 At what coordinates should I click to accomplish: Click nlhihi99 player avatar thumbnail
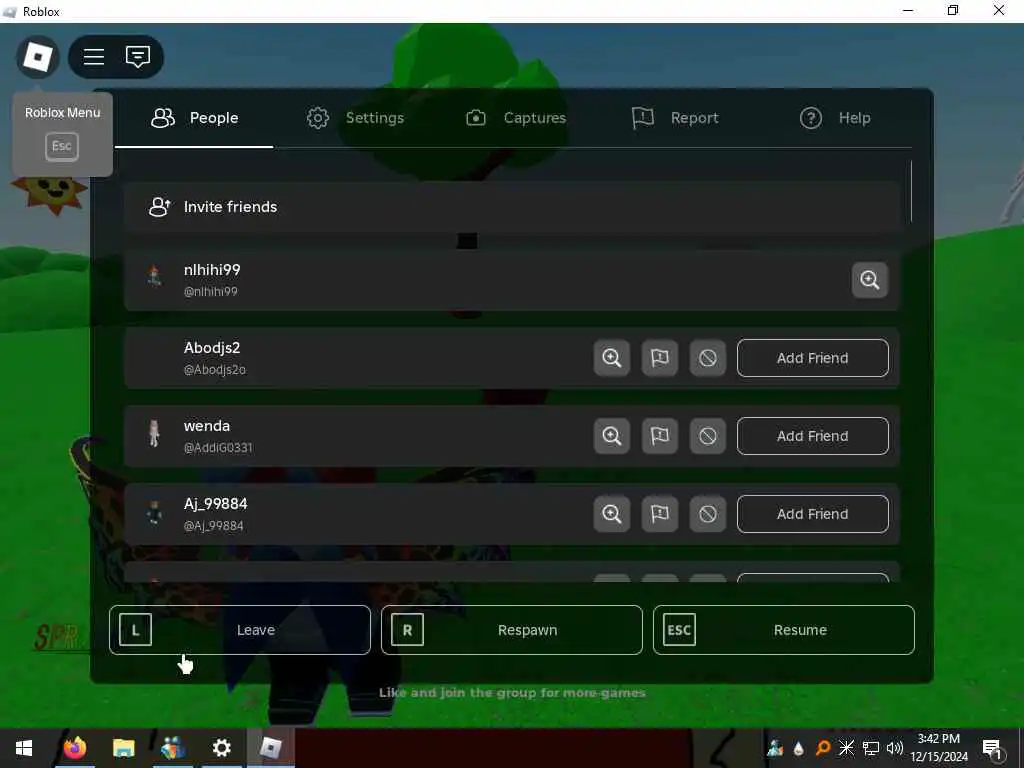154,277
